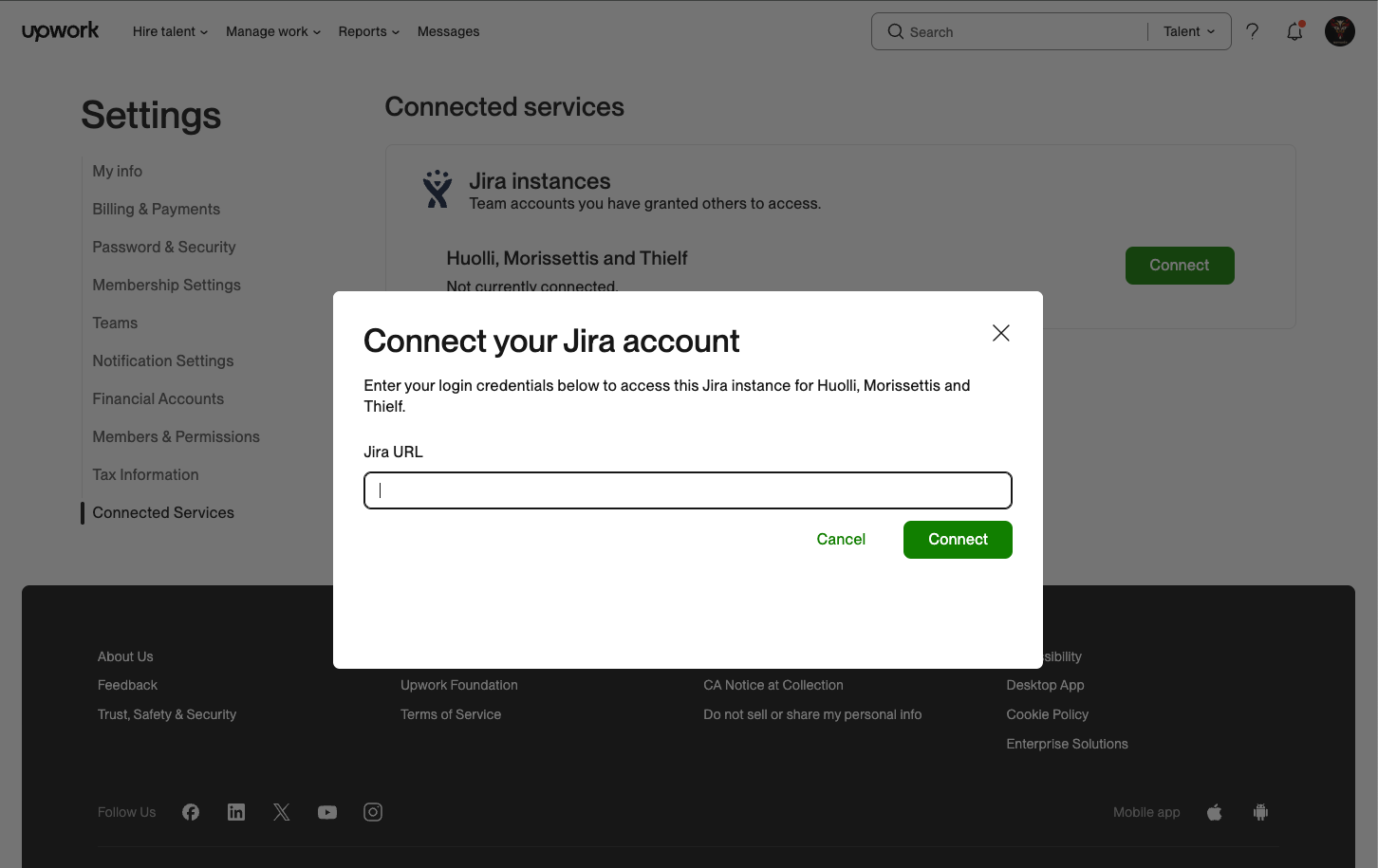Open Terms of Service link
1378x868 pixels.
[x=451, y=714]
